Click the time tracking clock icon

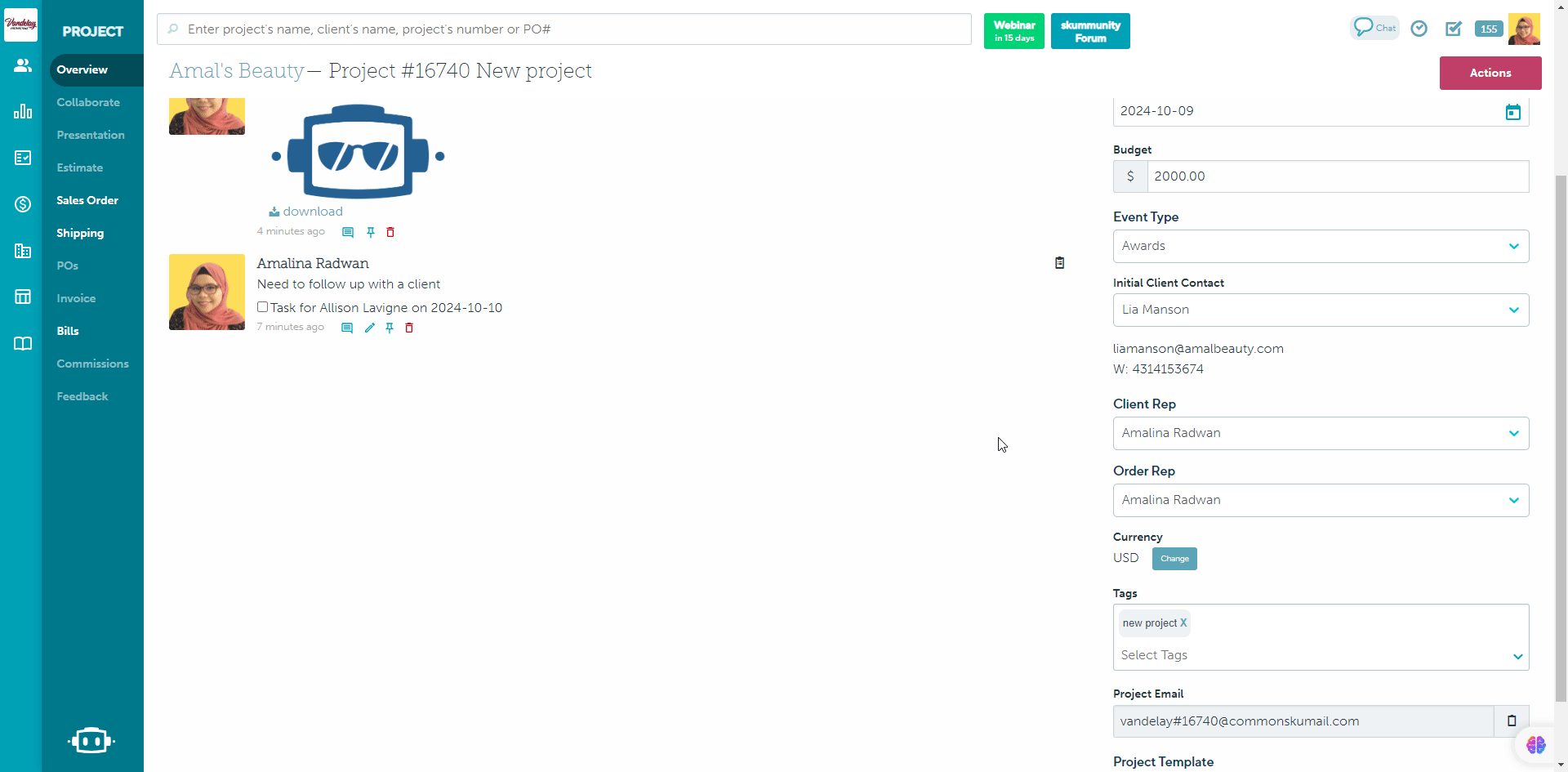tap(1419, 28)
